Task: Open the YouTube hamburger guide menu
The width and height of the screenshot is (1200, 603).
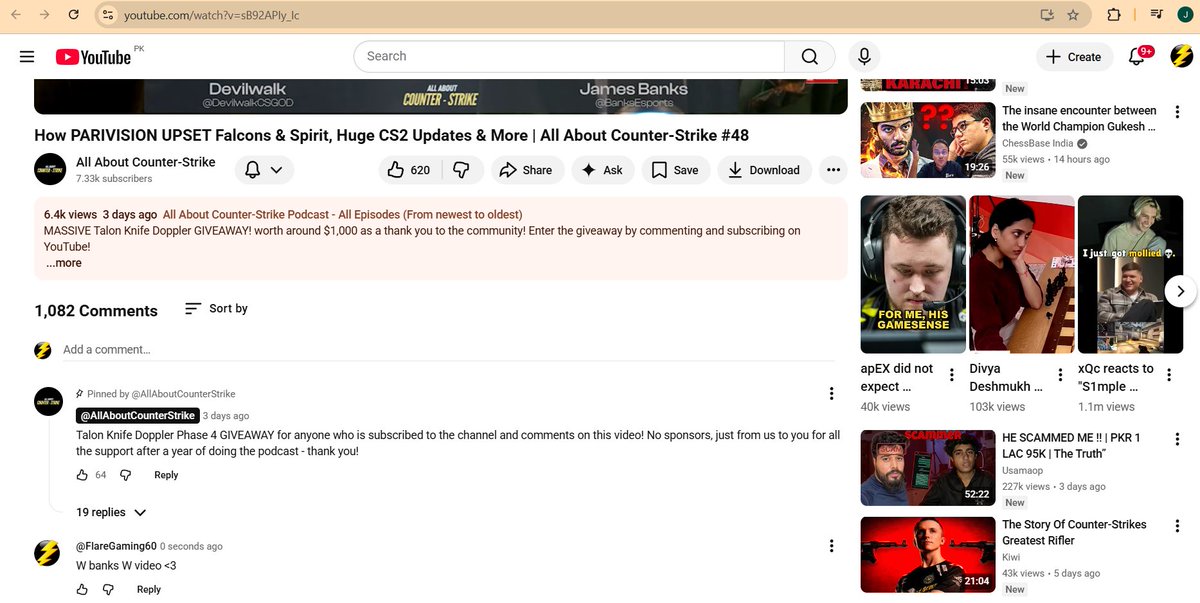Action: (27, 57)
